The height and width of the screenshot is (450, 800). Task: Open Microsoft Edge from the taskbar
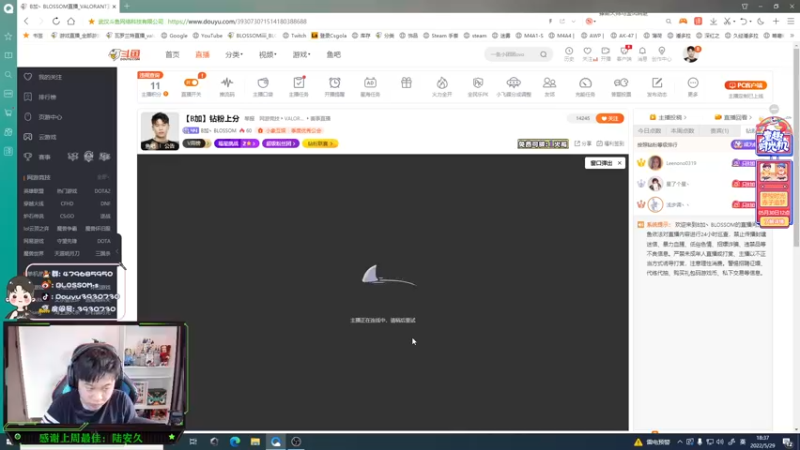coord(235,442)
